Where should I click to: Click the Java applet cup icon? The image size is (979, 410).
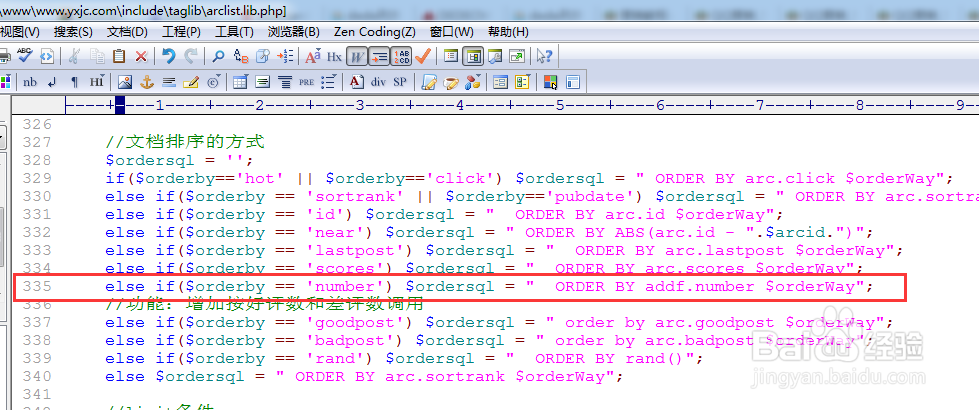(x=451, y=82)
